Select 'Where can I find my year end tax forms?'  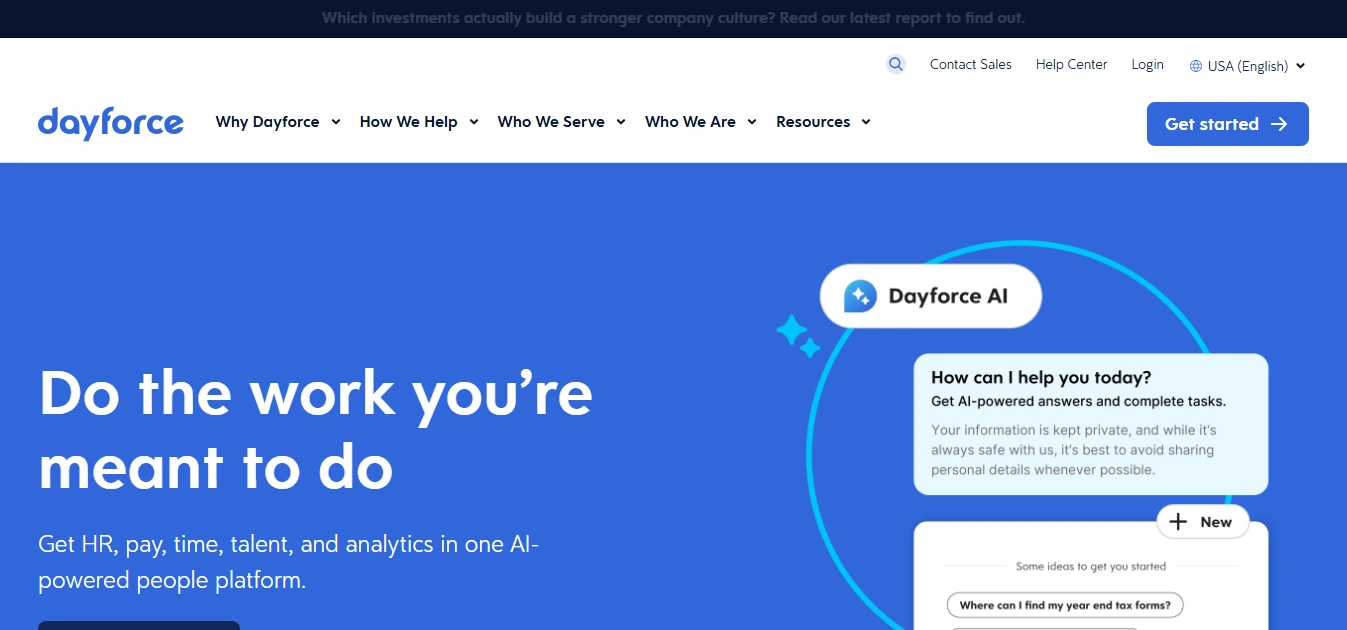pyautogui.click(x=1065, y=605)
